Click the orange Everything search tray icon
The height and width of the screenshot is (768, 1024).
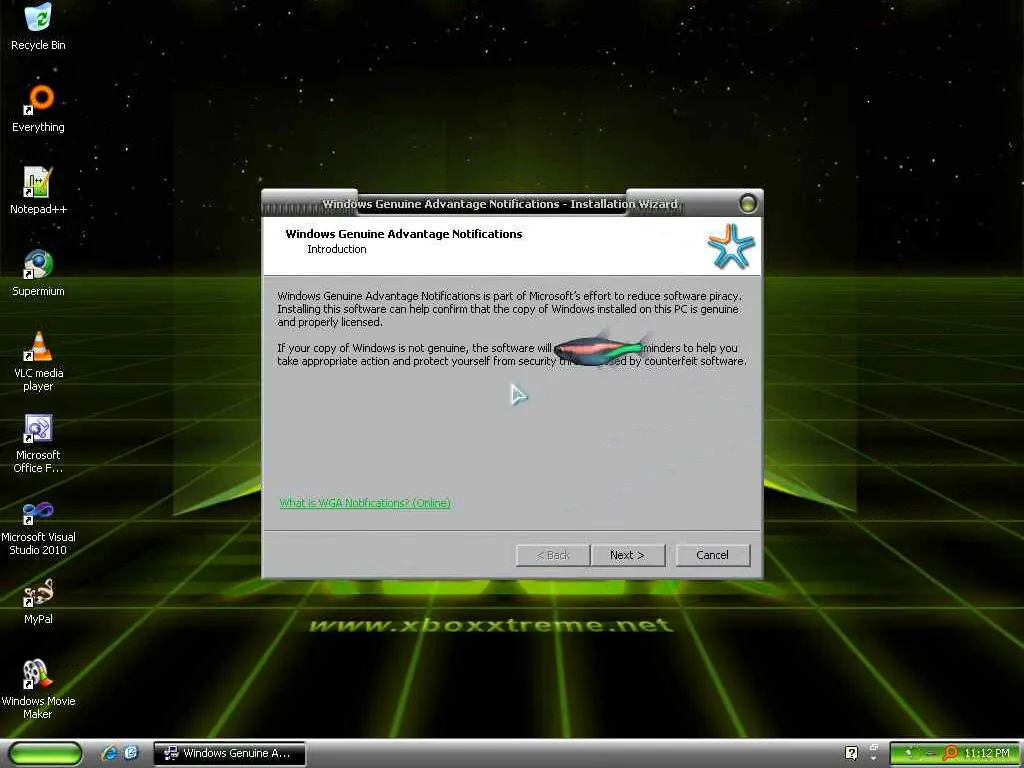click(950, 753)
